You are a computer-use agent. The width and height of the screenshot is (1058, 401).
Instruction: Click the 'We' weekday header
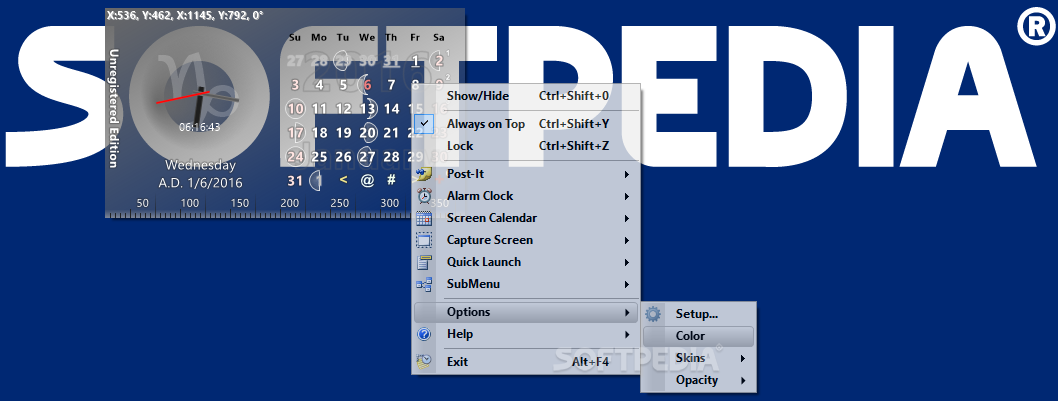tap(367, 37)
